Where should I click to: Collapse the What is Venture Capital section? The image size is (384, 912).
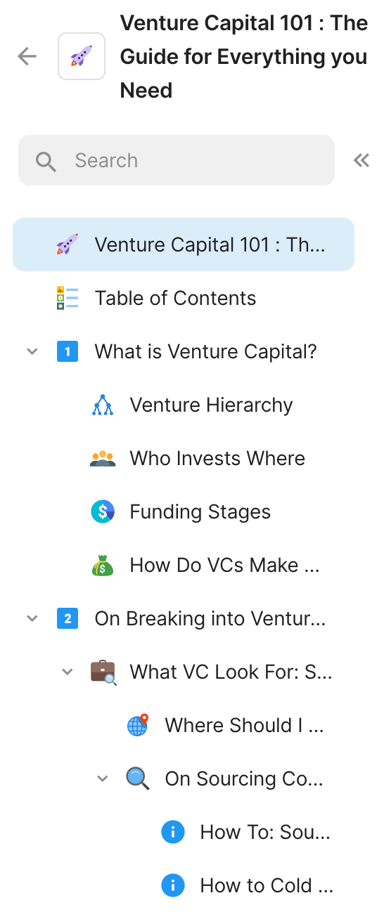33,351
